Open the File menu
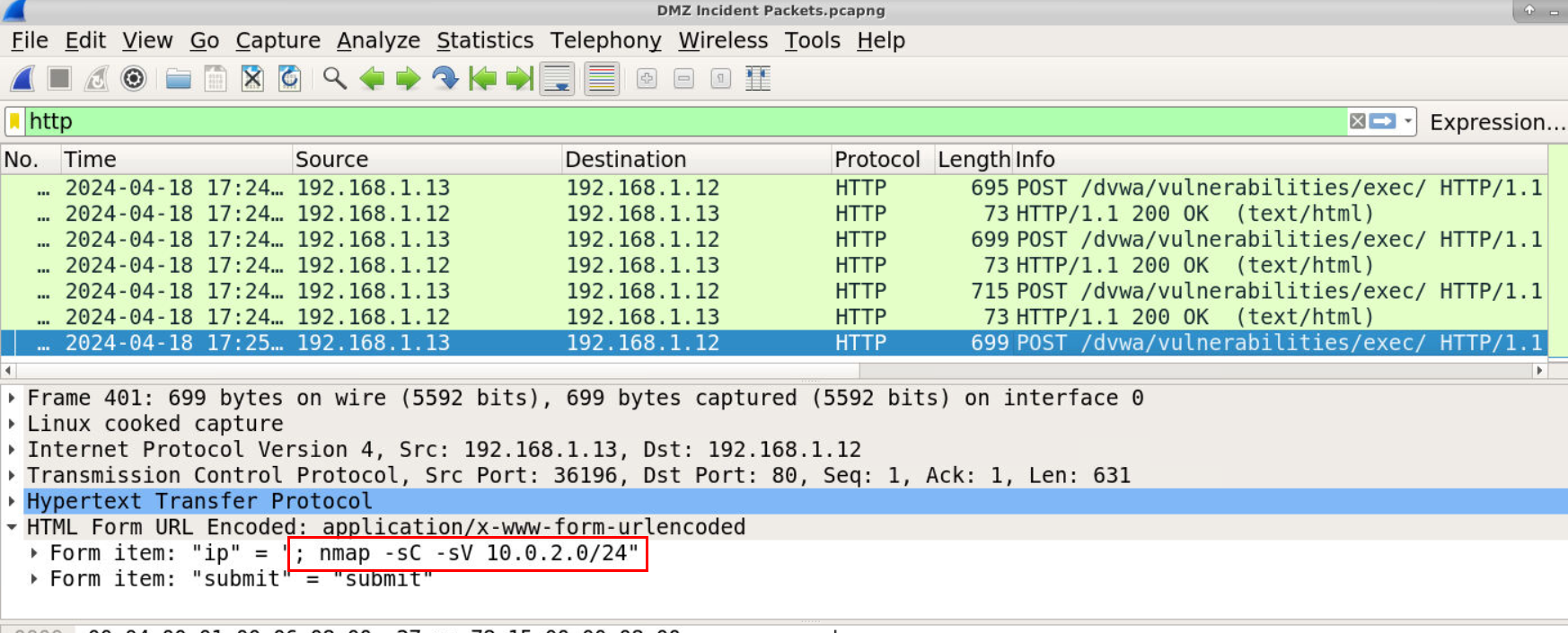This screenshot has height=633, width=1568. tap(30, 40)
